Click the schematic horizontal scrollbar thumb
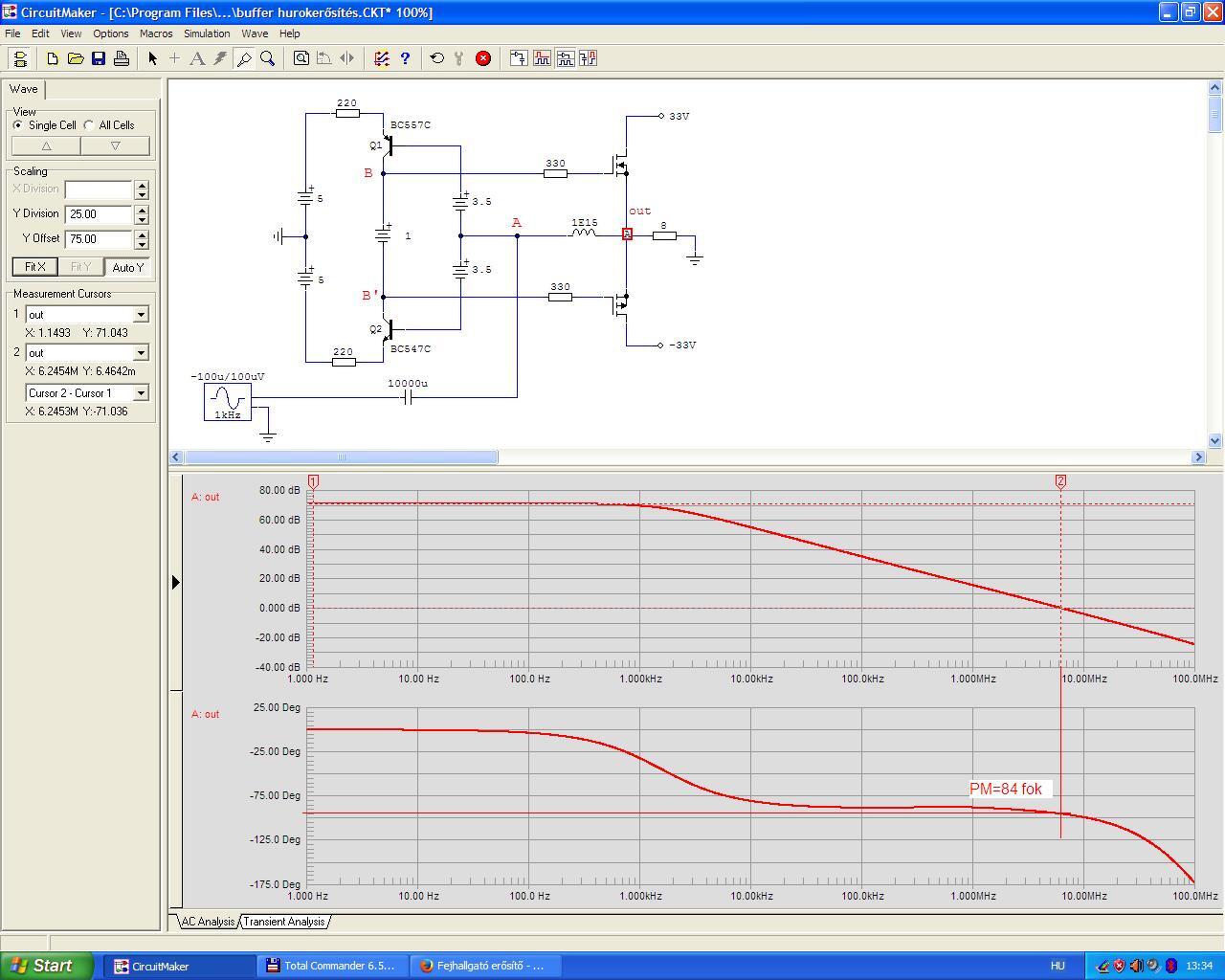Screen dimensions: 1225x980 coord(341,457)
